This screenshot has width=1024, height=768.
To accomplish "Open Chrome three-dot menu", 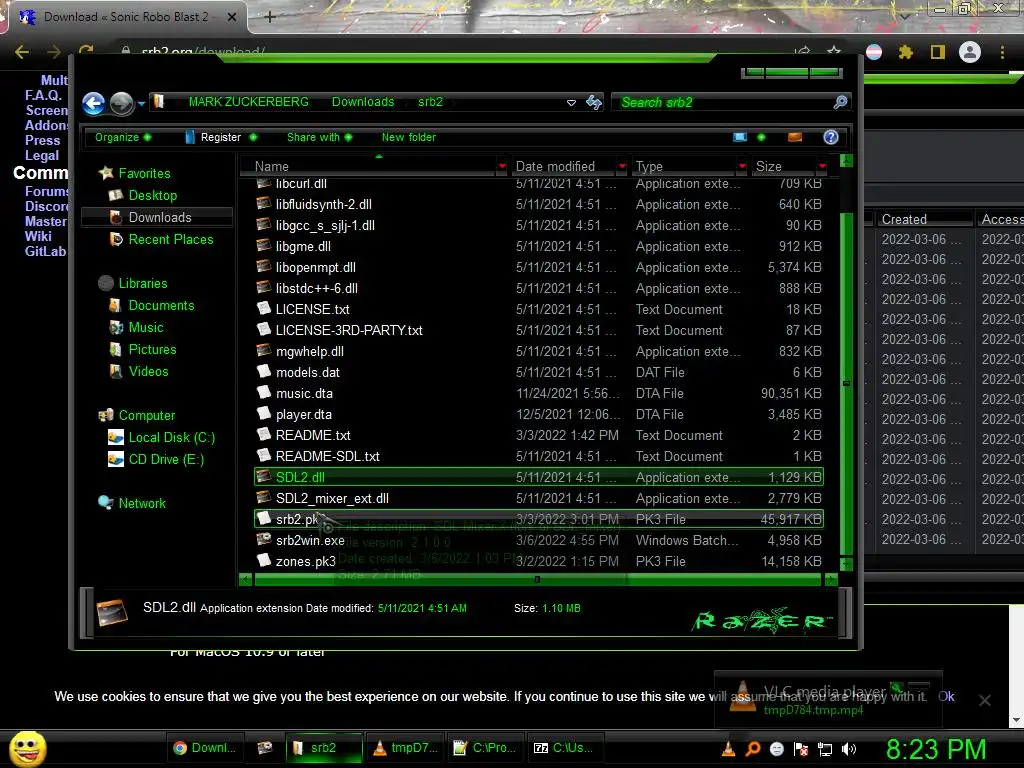I will pyautogui.click(x=1002, y=52).
